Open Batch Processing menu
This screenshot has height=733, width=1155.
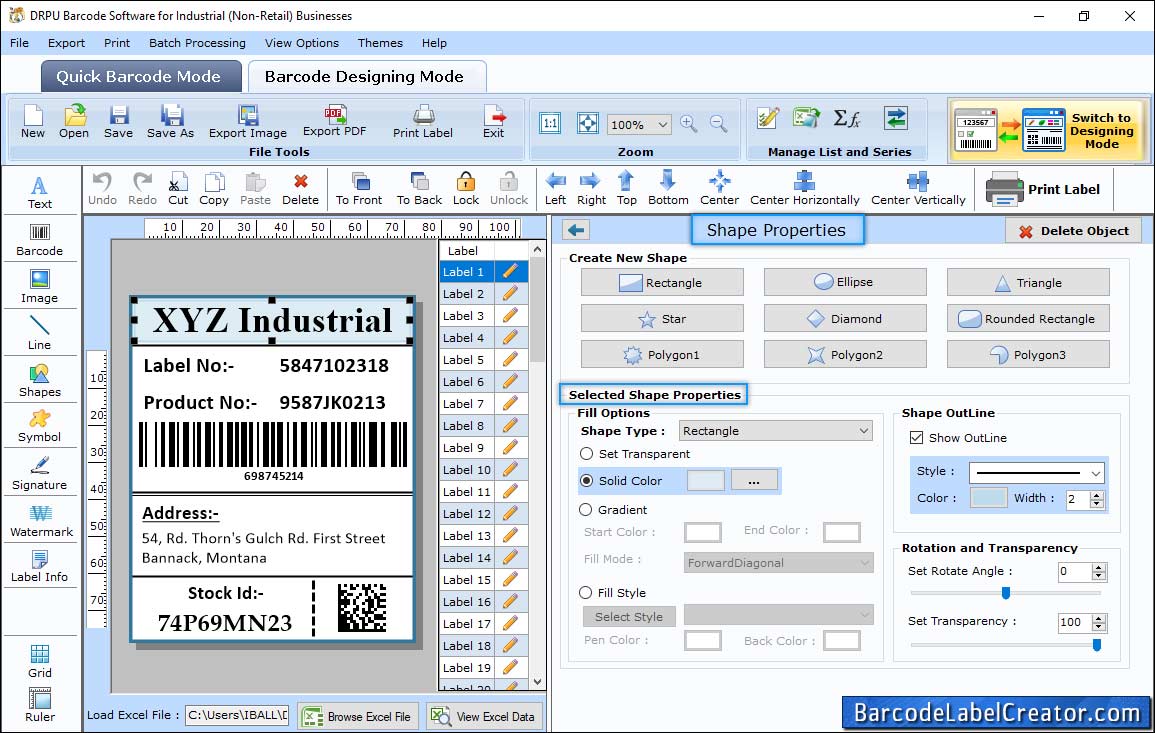point(197,43)
